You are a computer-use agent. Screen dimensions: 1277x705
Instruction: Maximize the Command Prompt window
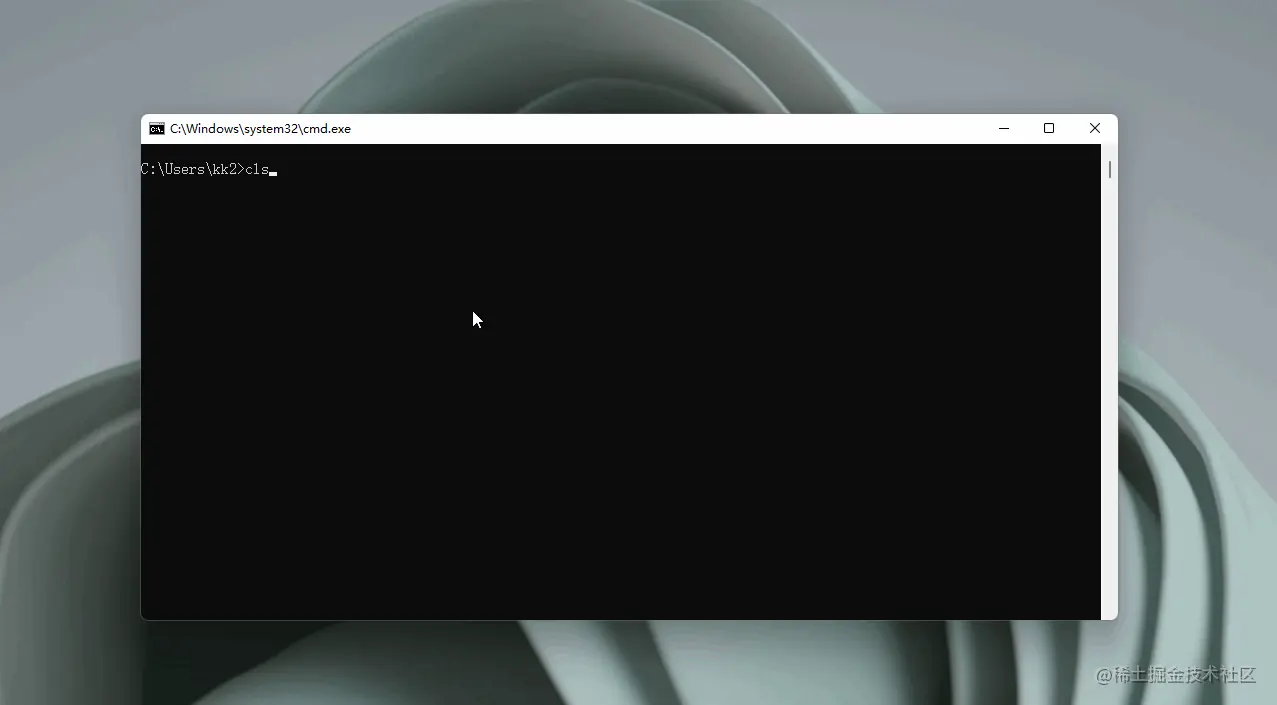click(x=1048, y=128)
